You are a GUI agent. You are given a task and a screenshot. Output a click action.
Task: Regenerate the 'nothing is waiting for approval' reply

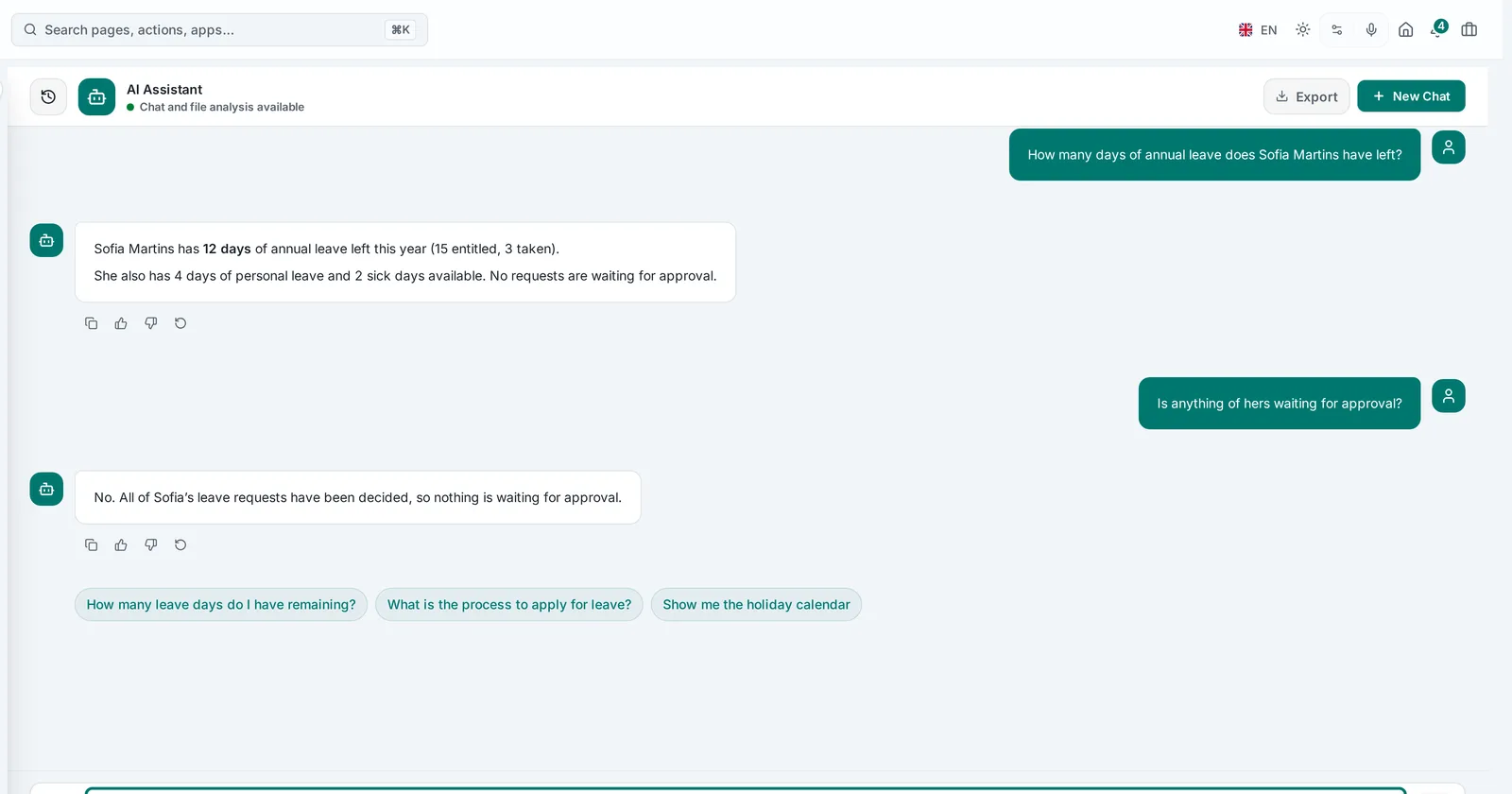(x=180, y=544)
